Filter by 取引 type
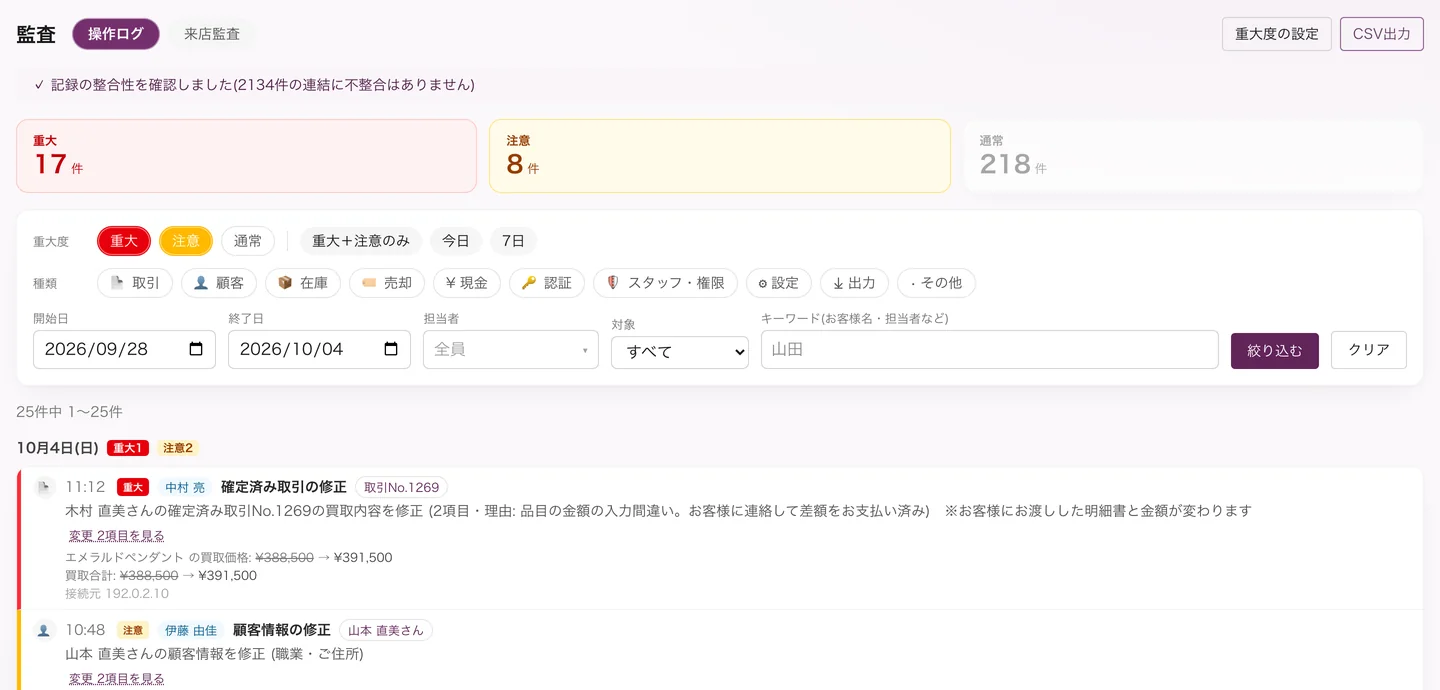Viewport: 1440px width, 690px height. [135, 283]
